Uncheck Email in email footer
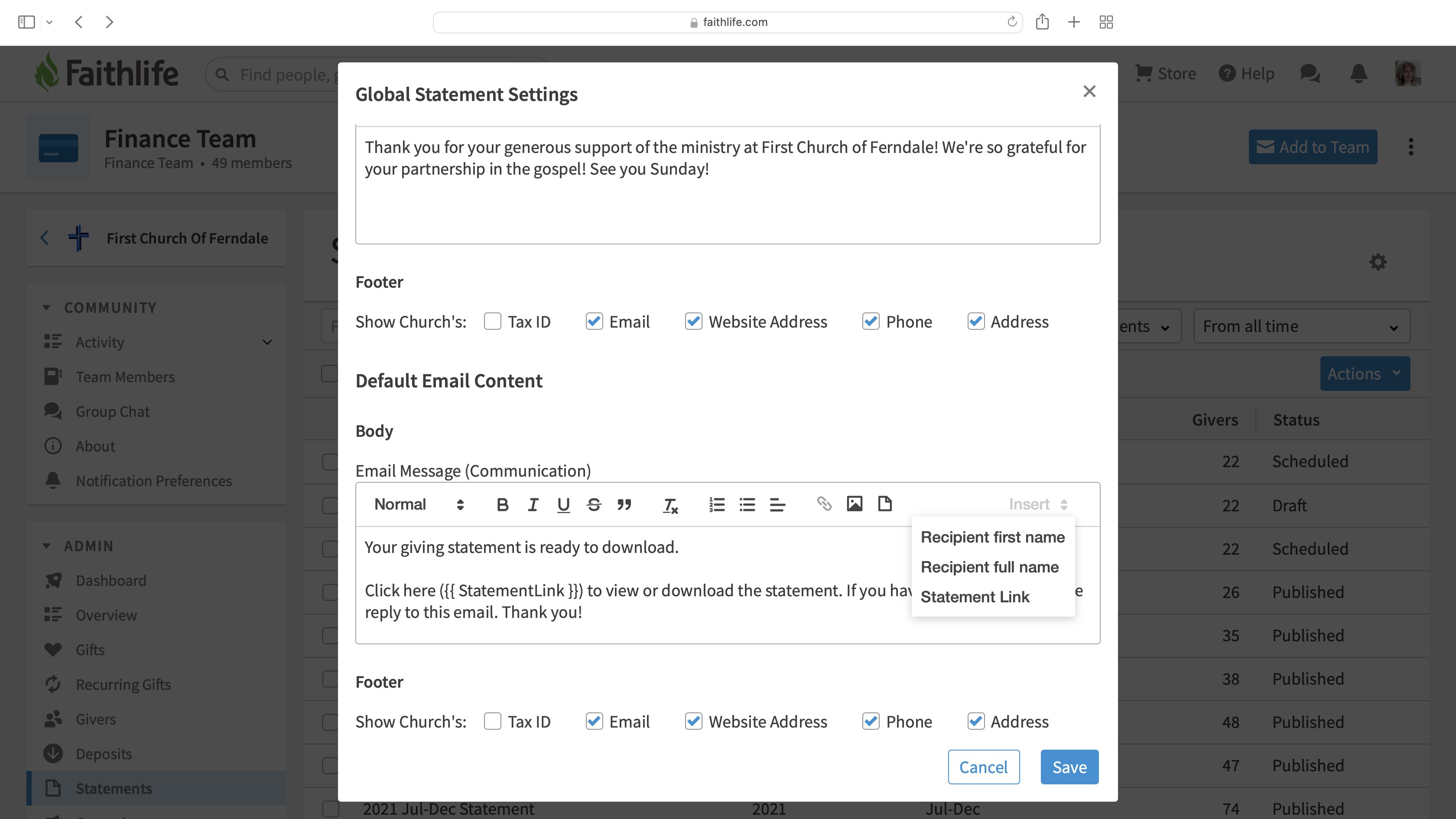 click(594, 721)
